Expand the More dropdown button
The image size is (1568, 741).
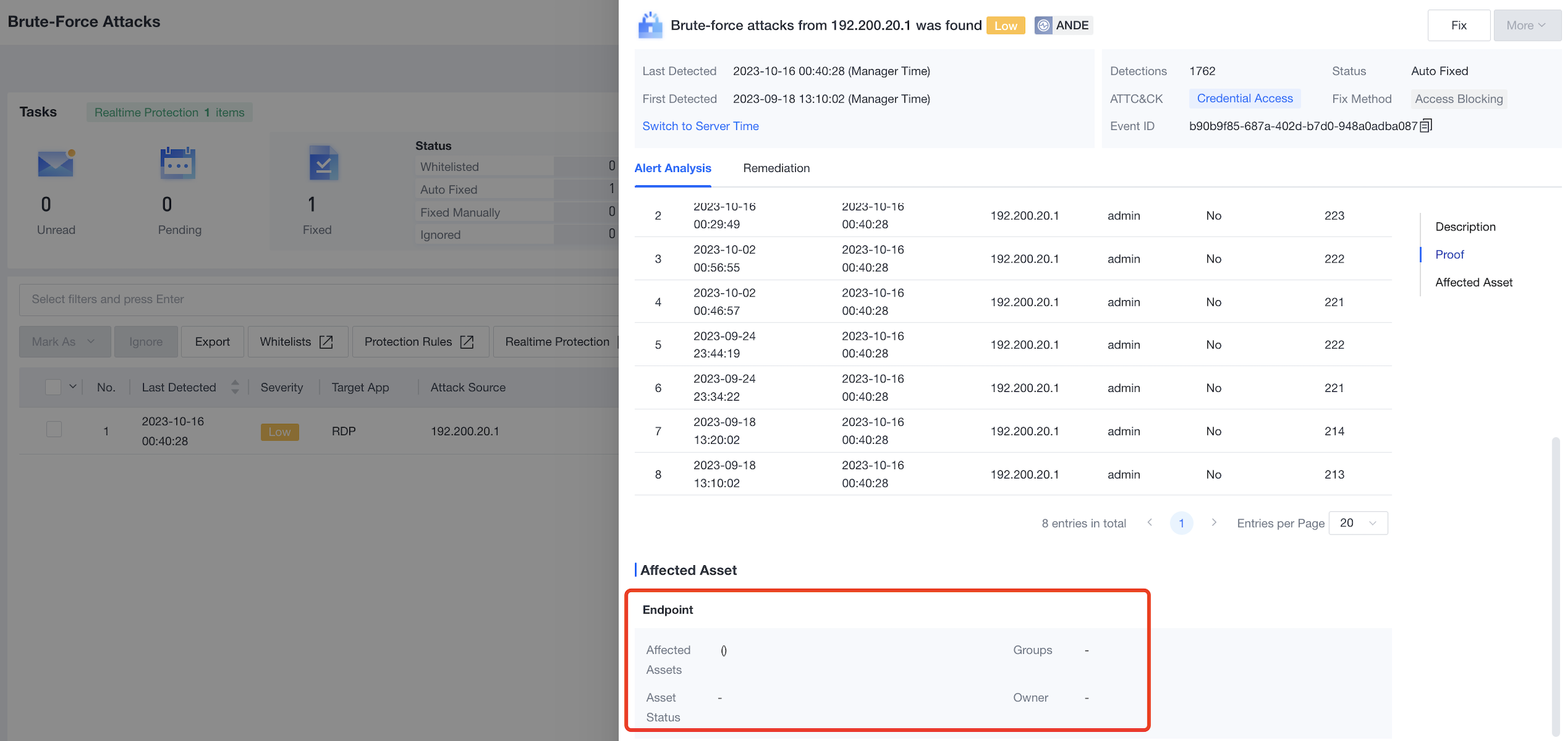[1527, 26]
